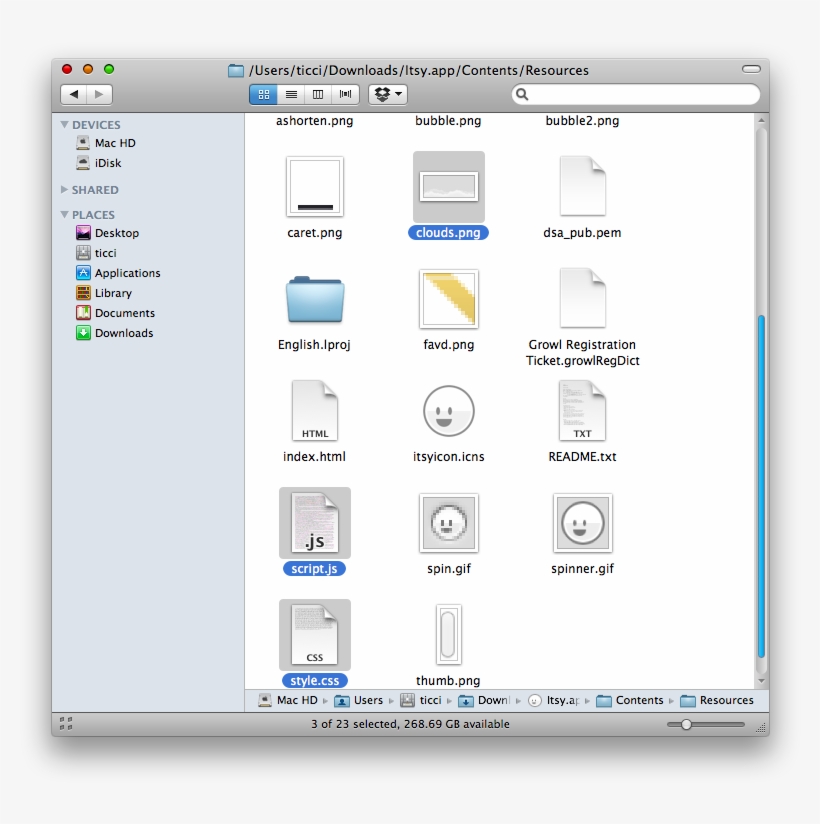The image size is (820, 824).
Task: Adjust the icon size slider at bottom right
Action: [x=687, y=723]
